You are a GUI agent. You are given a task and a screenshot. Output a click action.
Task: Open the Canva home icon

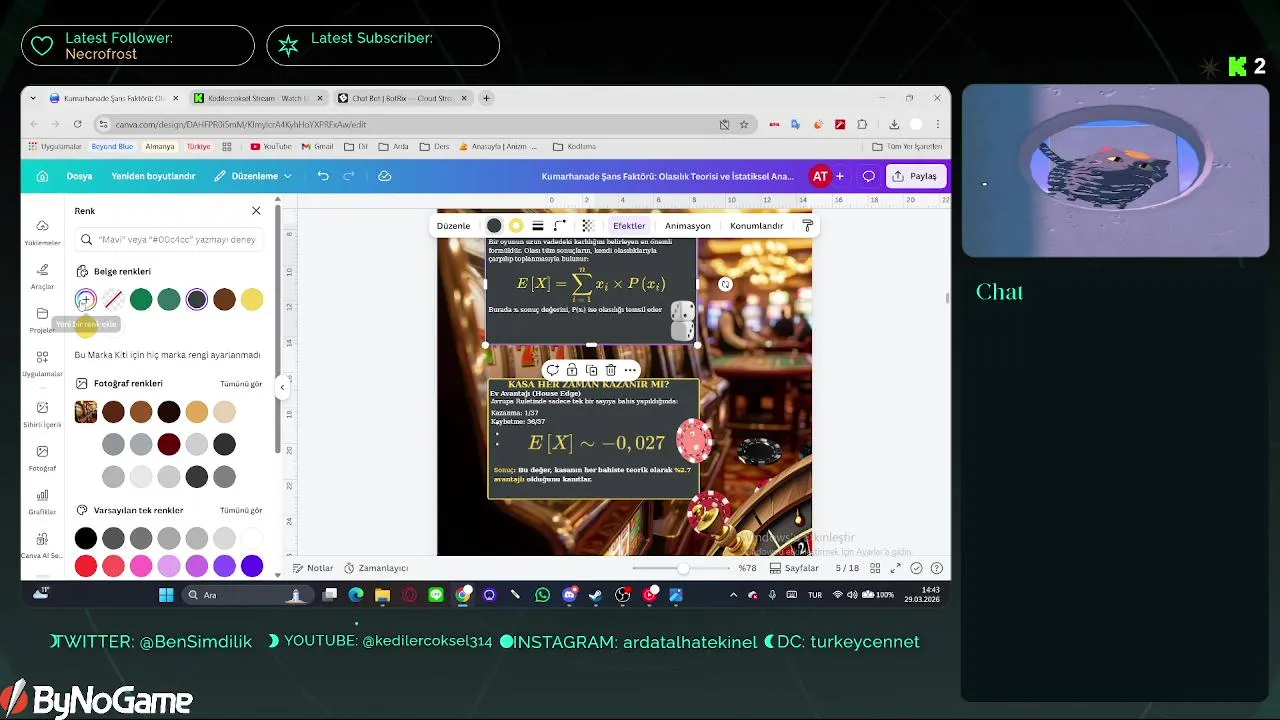(42, 176)
